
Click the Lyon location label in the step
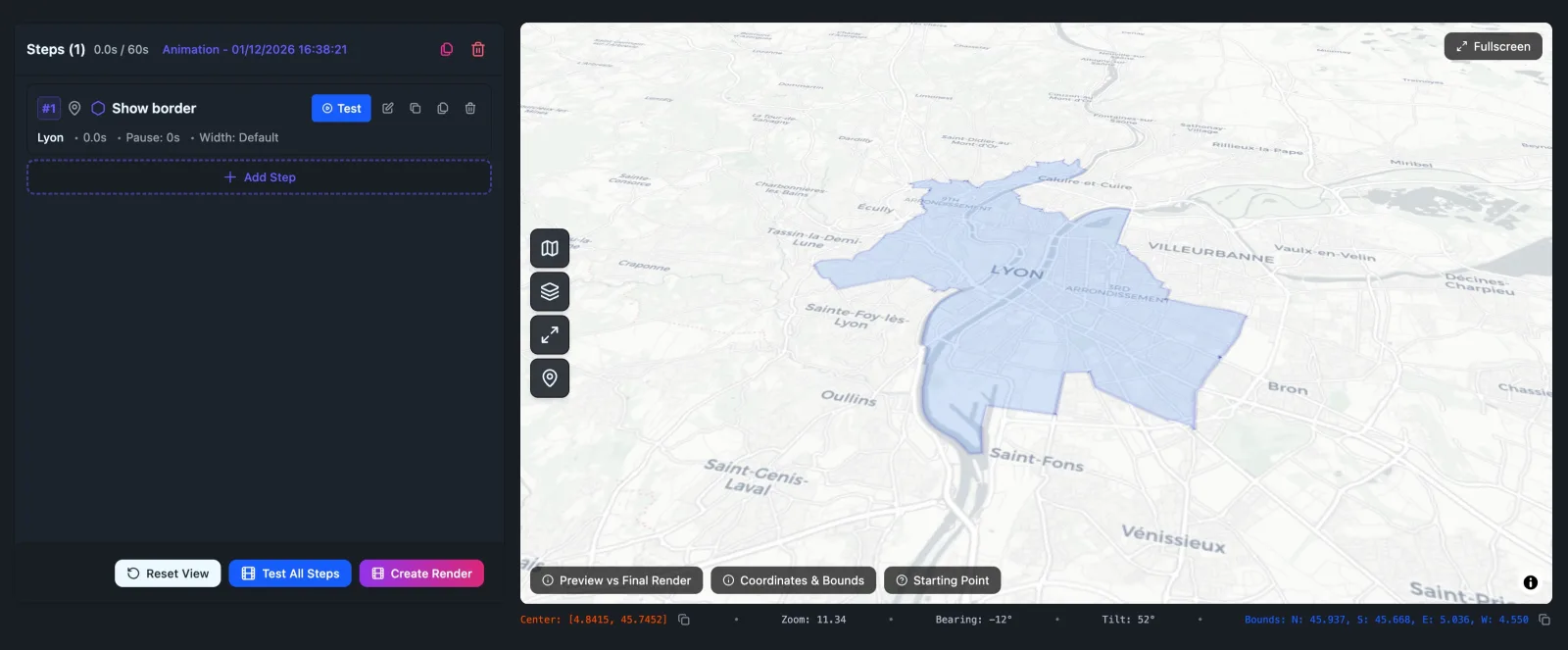[x=50, y=137]
